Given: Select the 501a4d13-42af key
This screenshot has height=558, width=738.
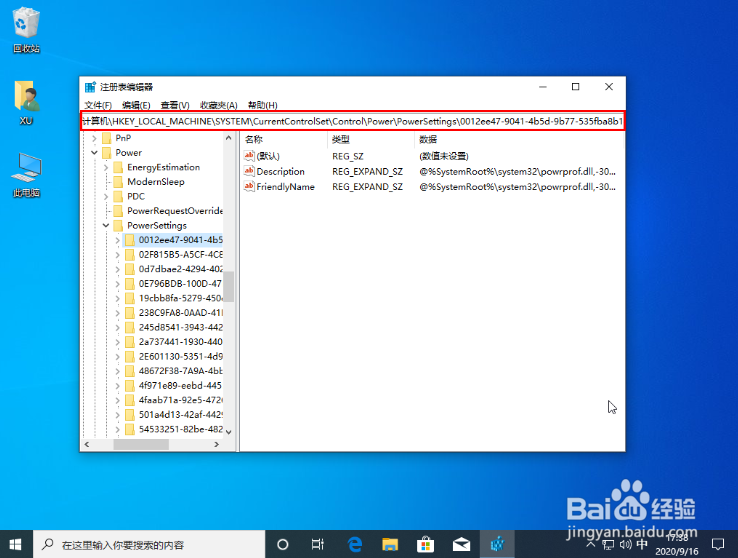Looking at the screenshot, I should (x=179, y=415).
